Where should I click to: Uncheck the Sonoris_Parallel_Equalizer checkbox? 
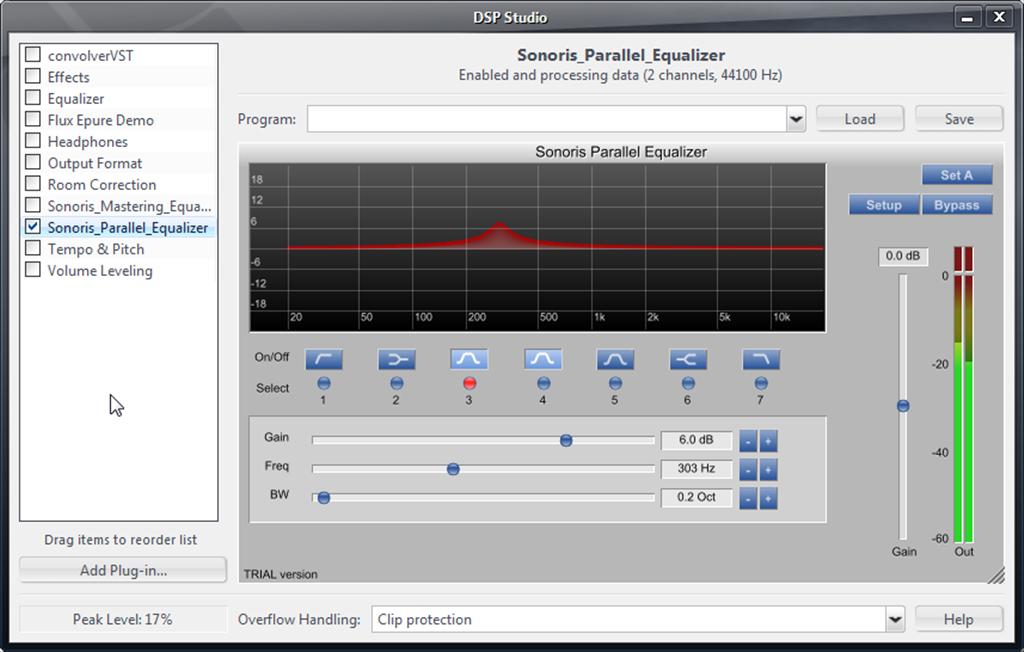point(33,227)
